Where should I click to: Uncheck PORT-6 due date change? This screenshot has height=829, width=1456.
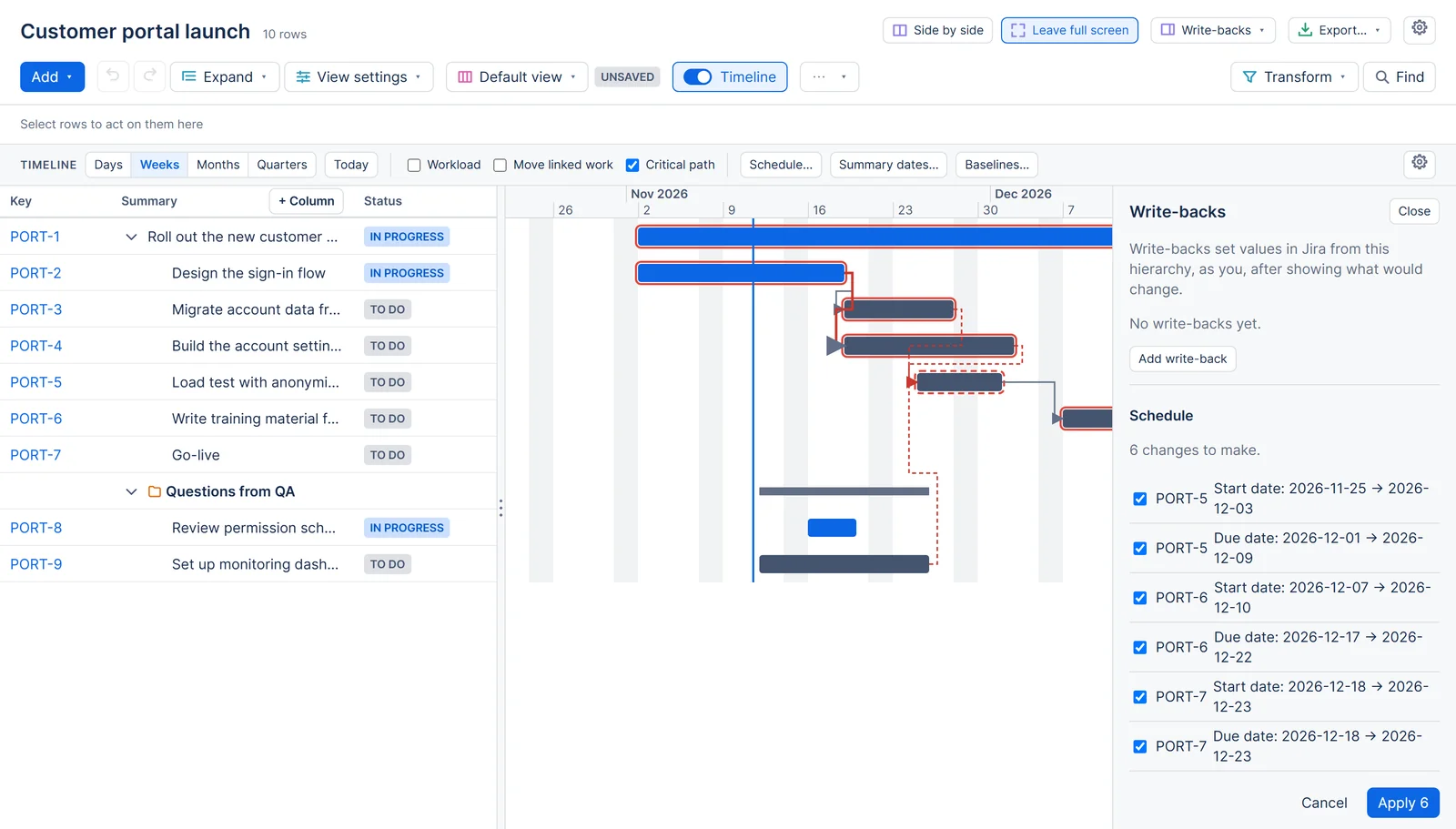tap(1139, 647)
